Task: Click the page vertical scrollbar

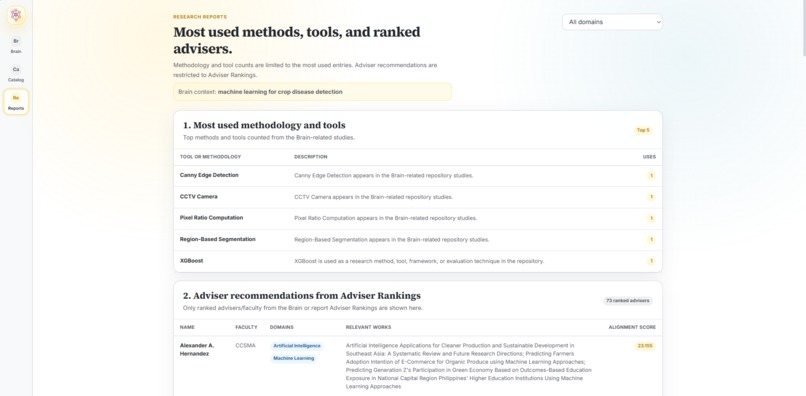Action: [x=803, y=28]
